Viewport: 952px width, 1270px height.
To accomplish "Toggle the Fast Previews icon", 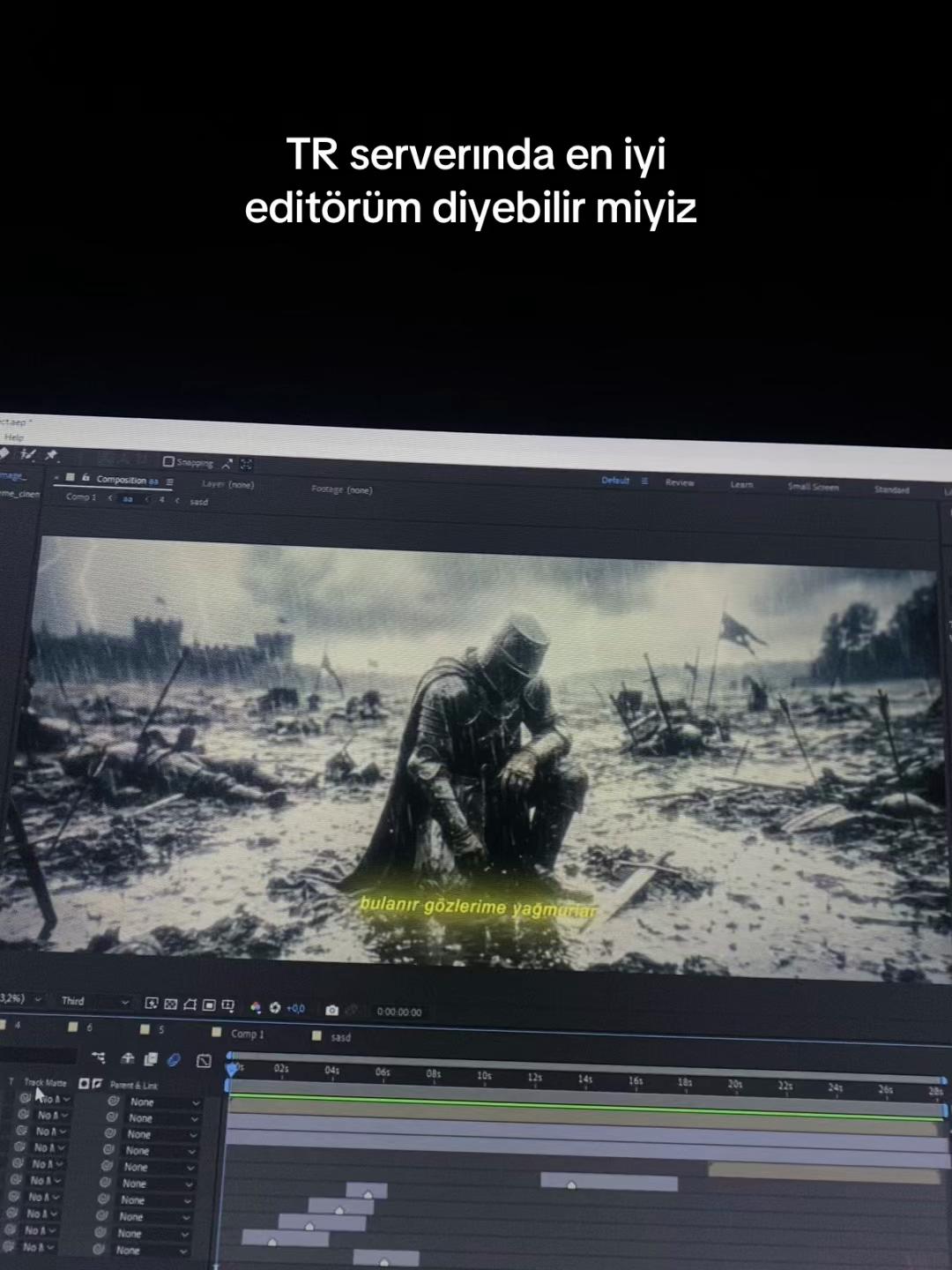I will tap(152, 1004).
